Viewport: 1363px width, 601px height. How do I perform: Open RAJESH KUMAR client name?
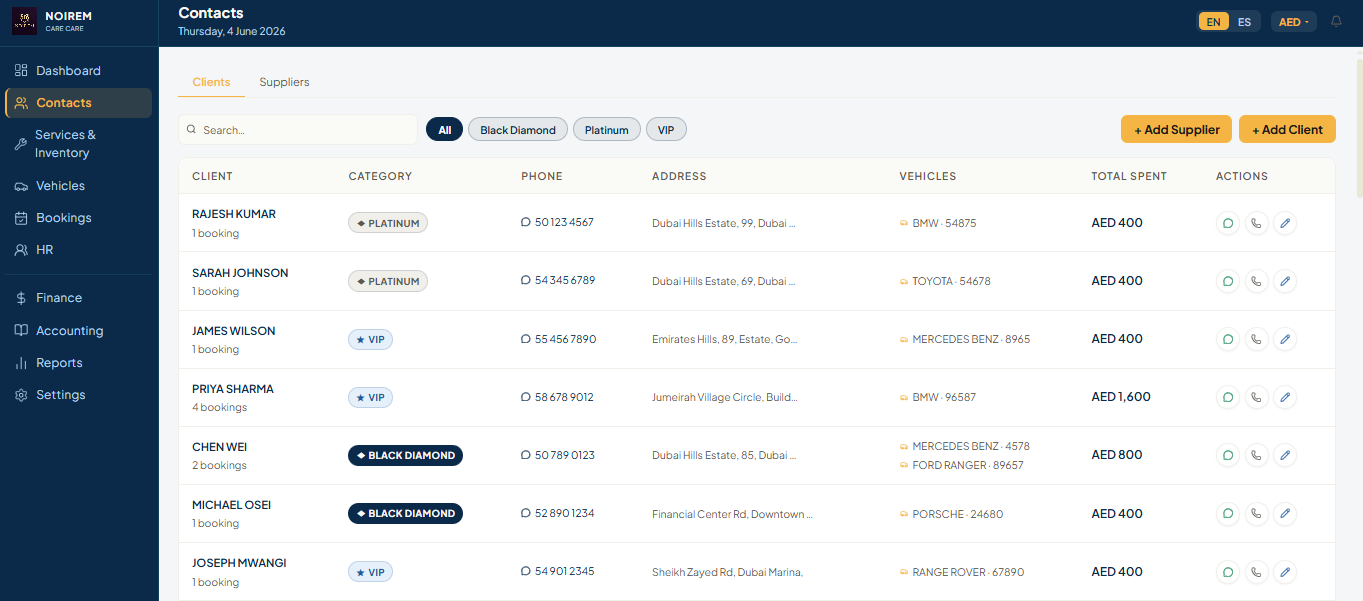click(234, 214)
